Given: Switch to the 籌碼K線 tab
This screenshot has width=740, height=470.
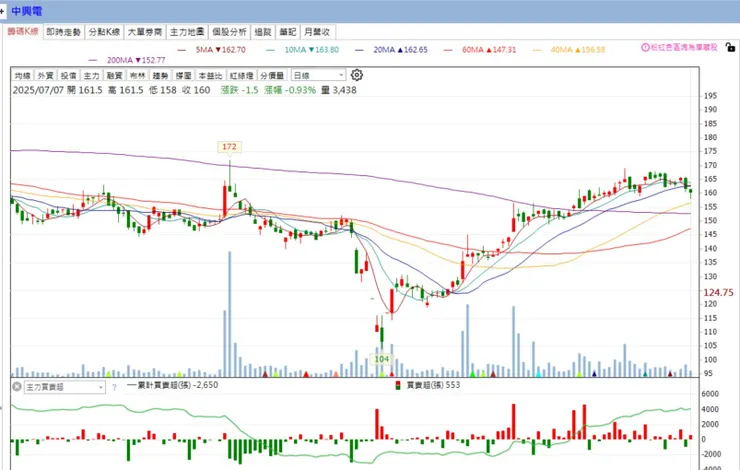Looking at the screenshot, I should (23, 32).
